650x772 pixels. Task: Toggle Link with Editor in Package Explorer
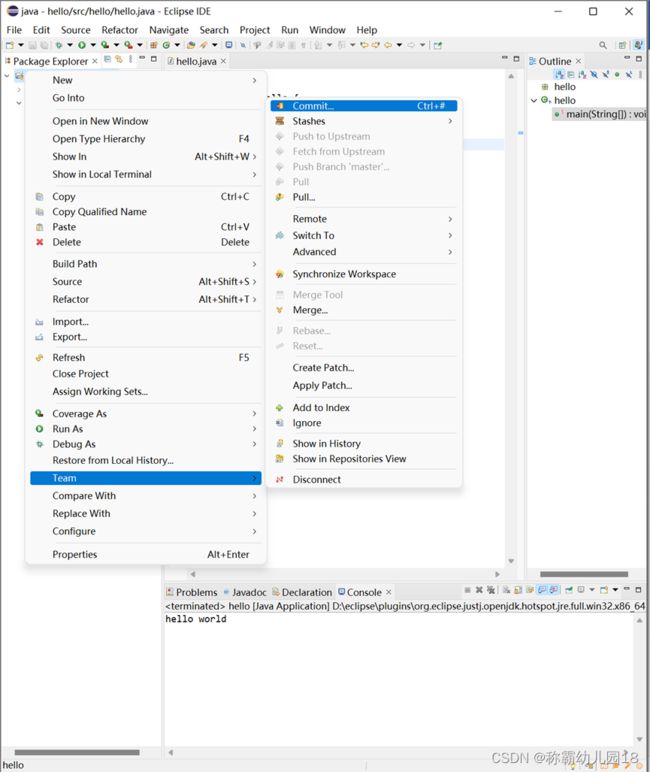tap(119, 60)
